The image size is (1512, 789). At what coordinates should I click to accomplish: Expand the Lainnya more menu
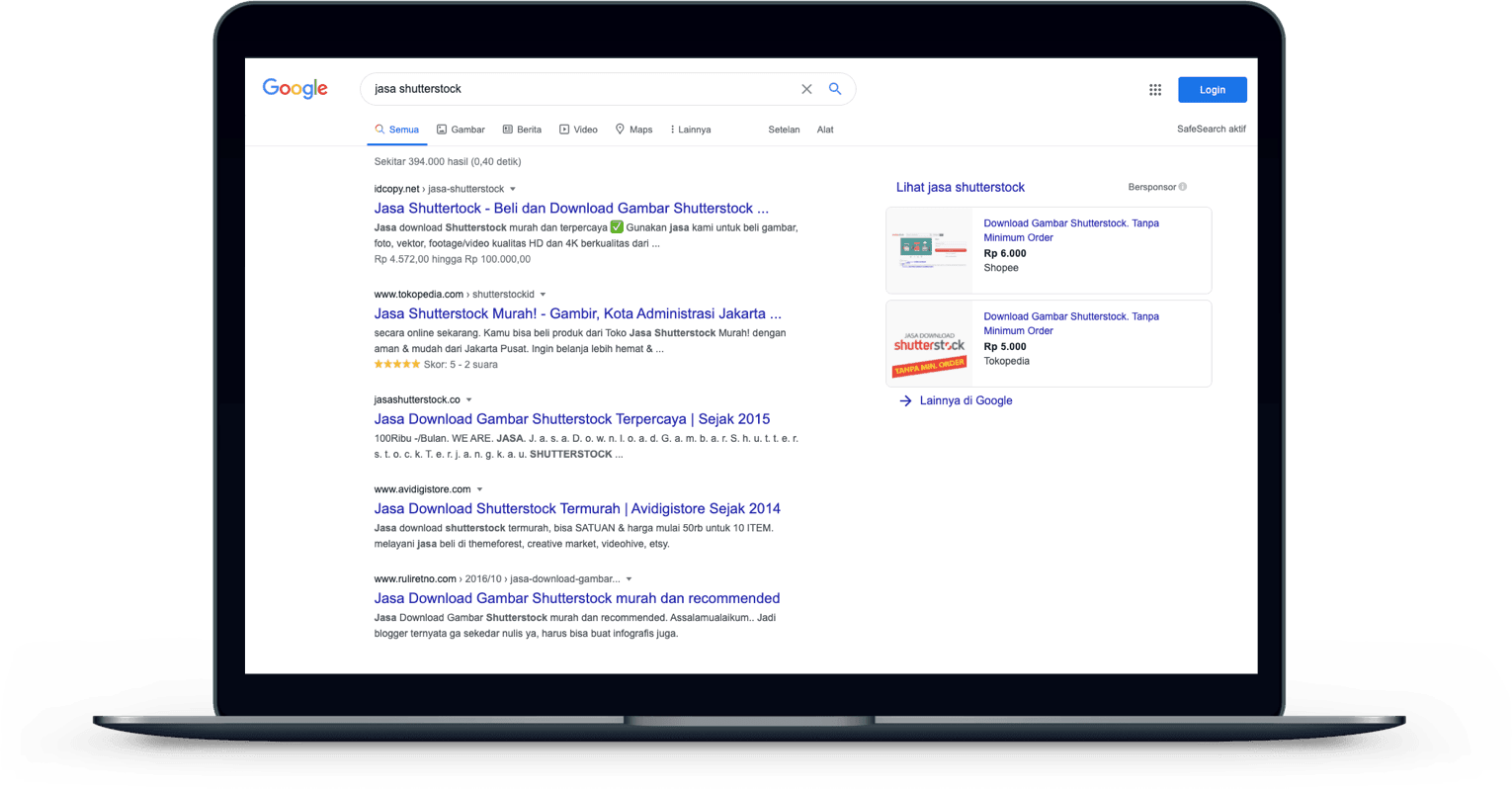point(690,130)
